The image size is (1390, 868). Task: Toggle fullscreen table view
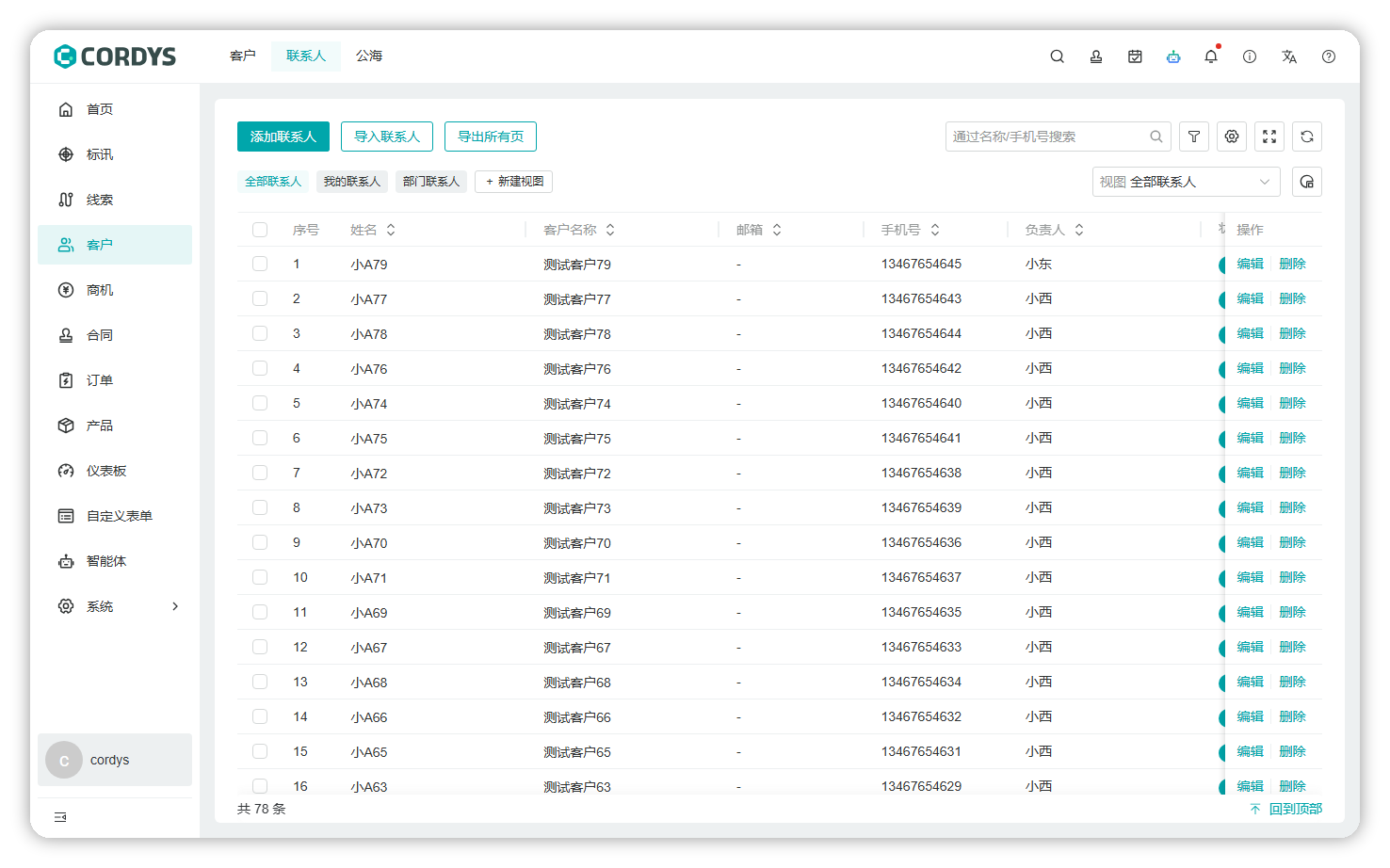pyautogui.click(x=1269, y=137)
